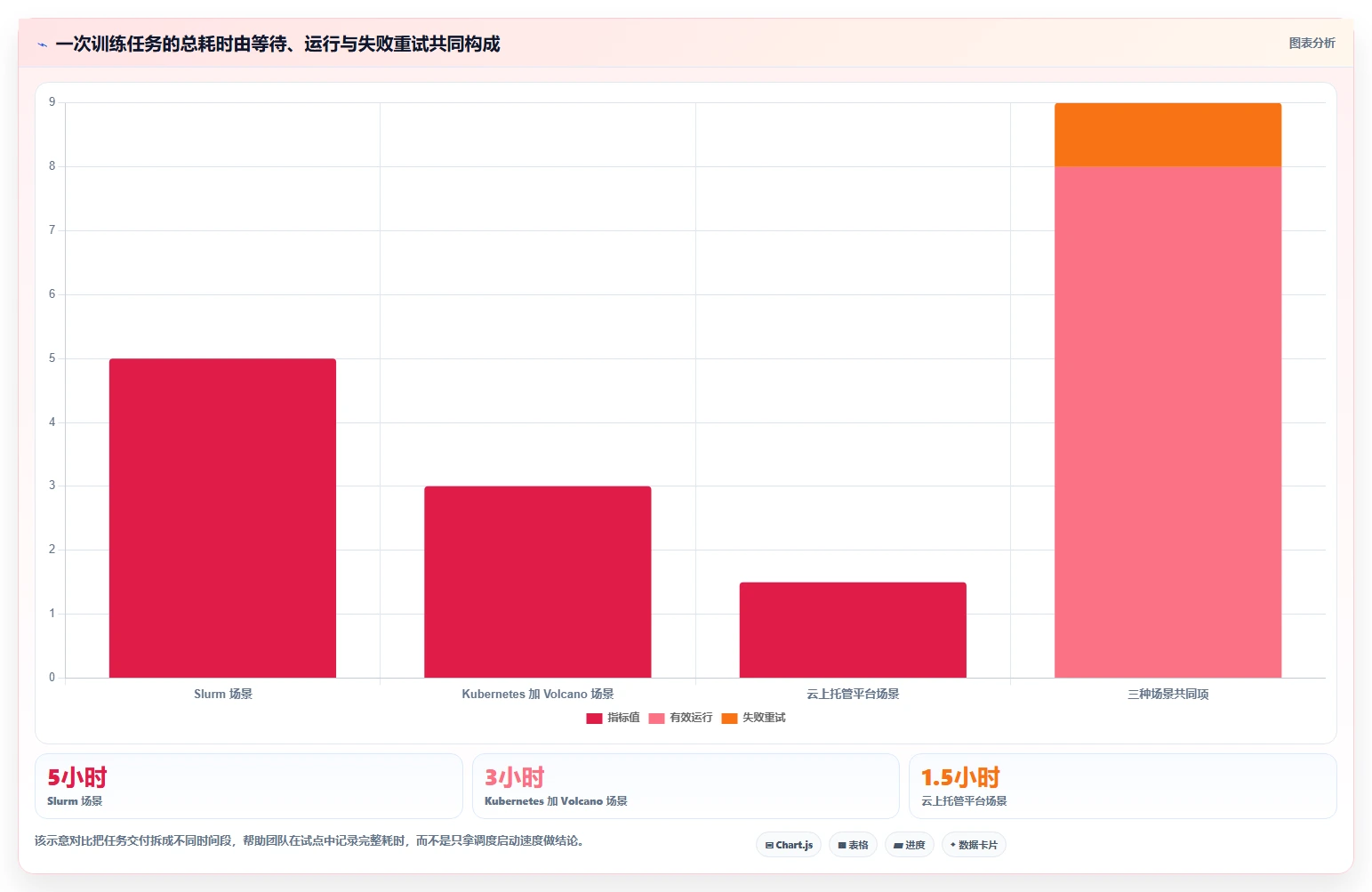Click the 数据卡片 tag
1372x892 pixels.
(x=974, y=845)
